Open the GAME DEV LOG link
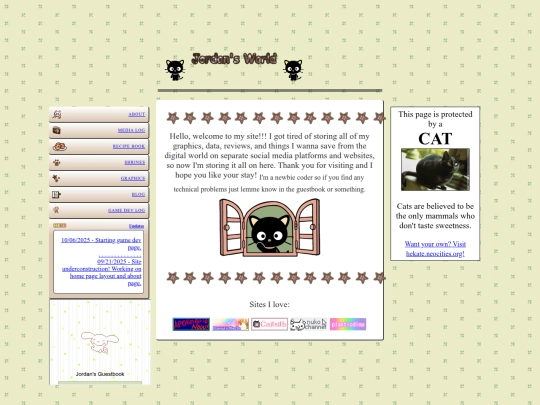Viewport: 540px width, 405px height. point(126,210)
